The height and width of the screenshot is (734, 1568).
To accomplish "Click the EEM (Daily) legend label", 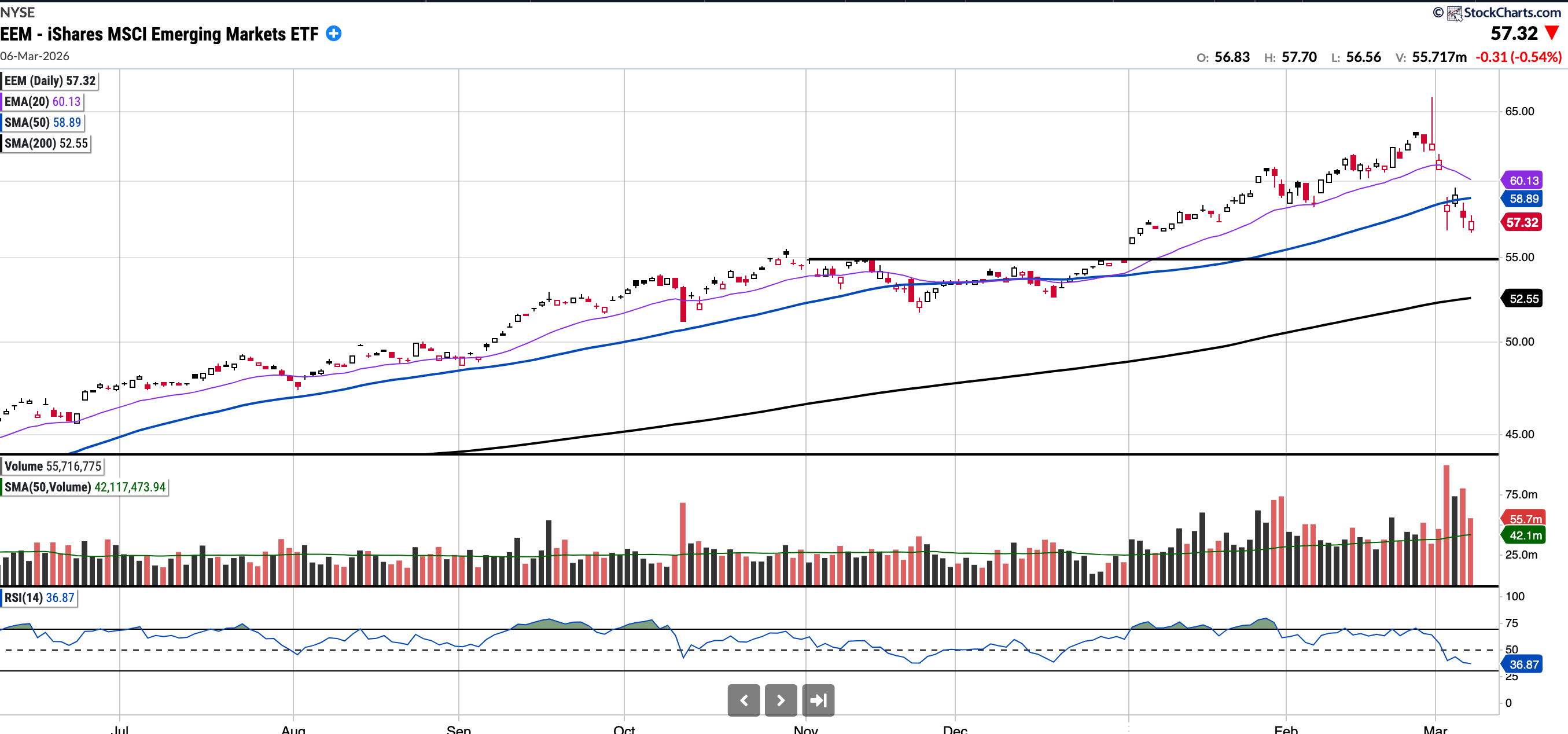I will 50,81.
